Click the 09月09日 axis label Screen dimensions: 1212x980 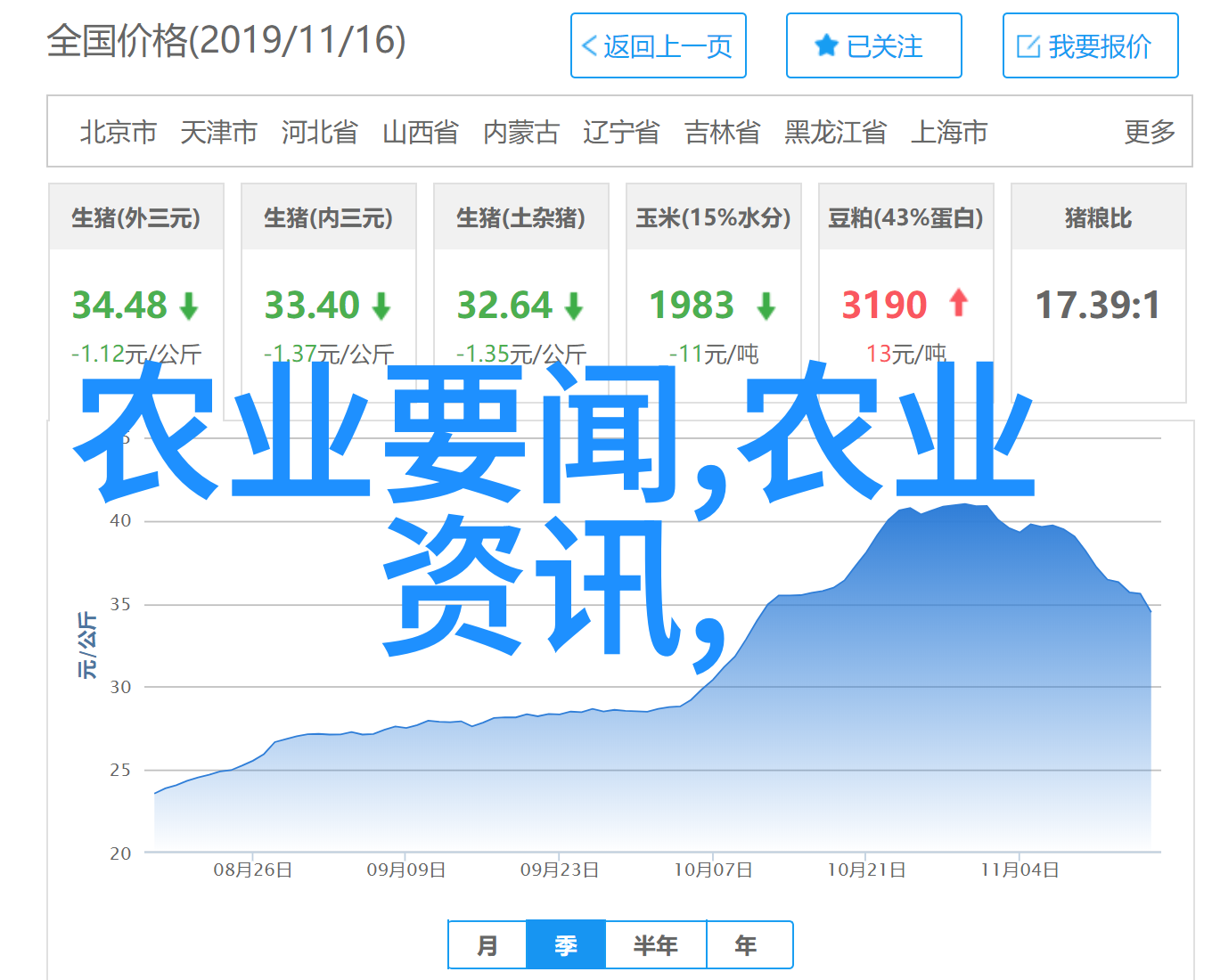(x=406, y=870)
